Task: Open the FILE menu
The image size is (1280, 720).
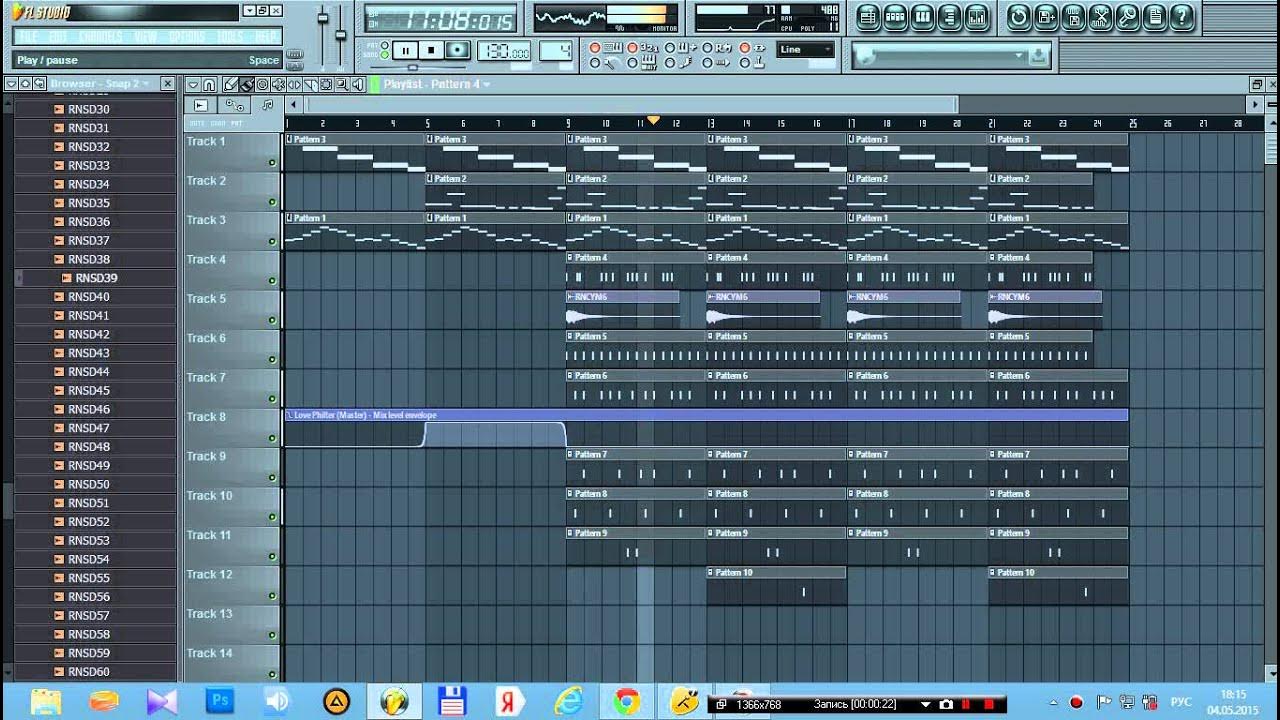Action: pyautogui.click(x=28, y=37)
